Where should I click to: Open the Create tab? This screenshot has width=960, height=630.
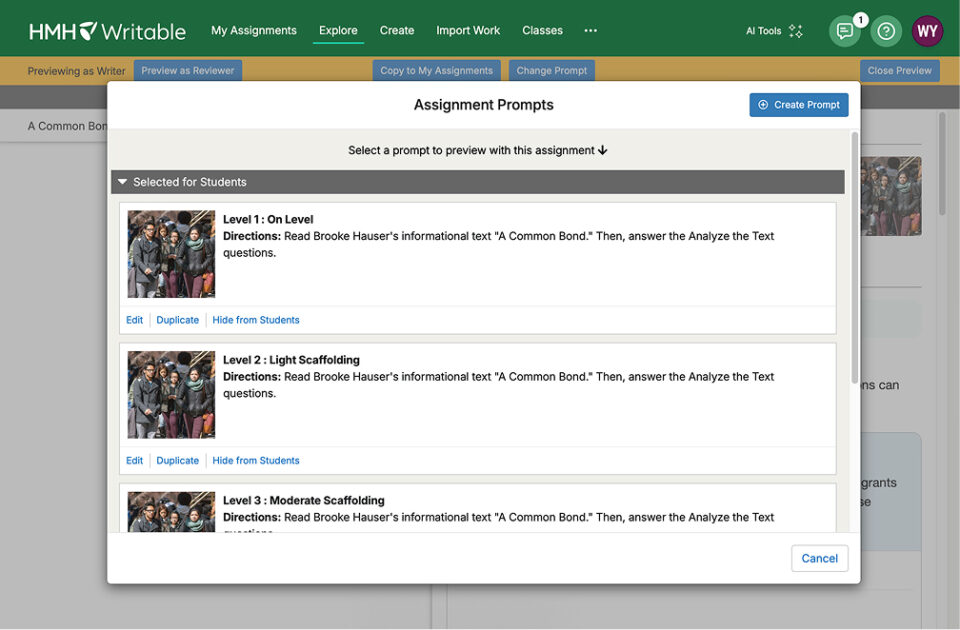click(x=397, y=30)
